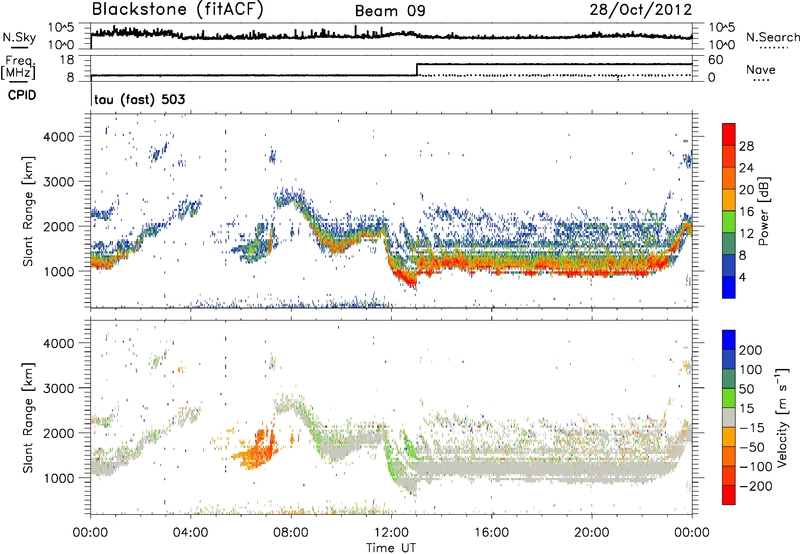Click the blue bottom swatch of the Power colorbar
This screenshot has width=800, height=554.
(x=729, y=287)
